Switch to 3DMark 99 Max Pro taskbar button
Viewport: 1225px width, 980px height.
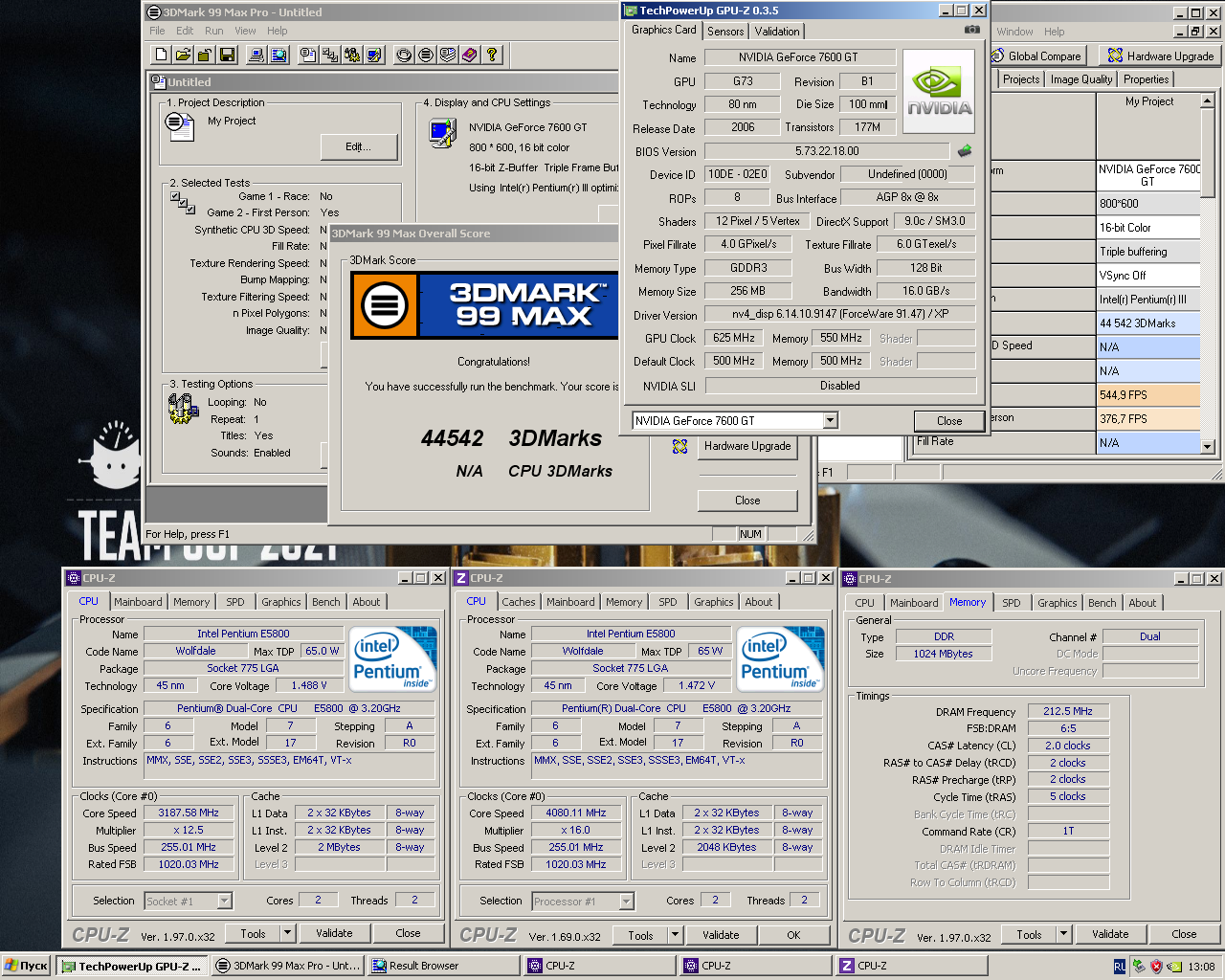(287, 967)
